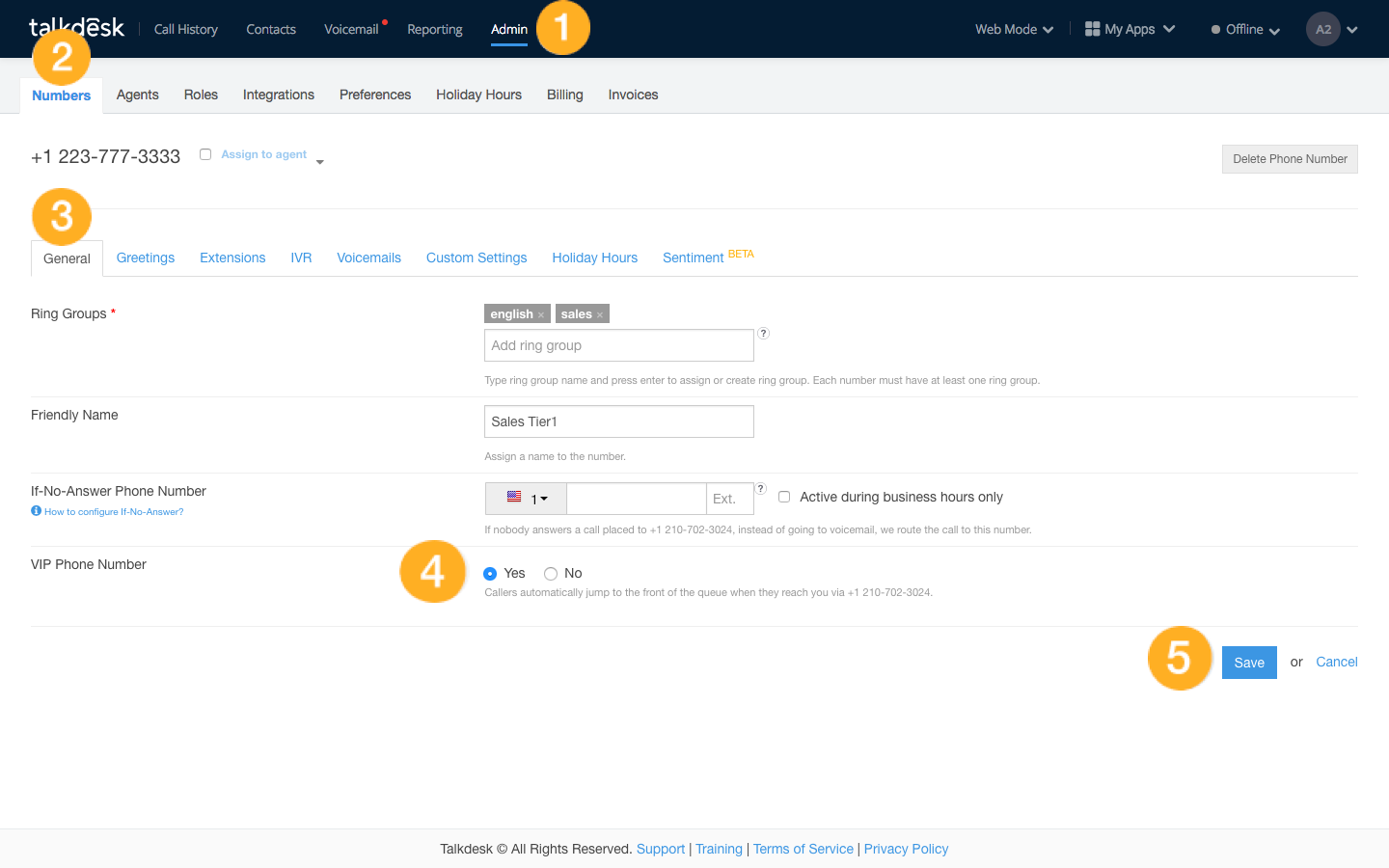This screenshot has height=868, width=1389.
Task: Click the US flag country icon
Action: pos(514,498)
